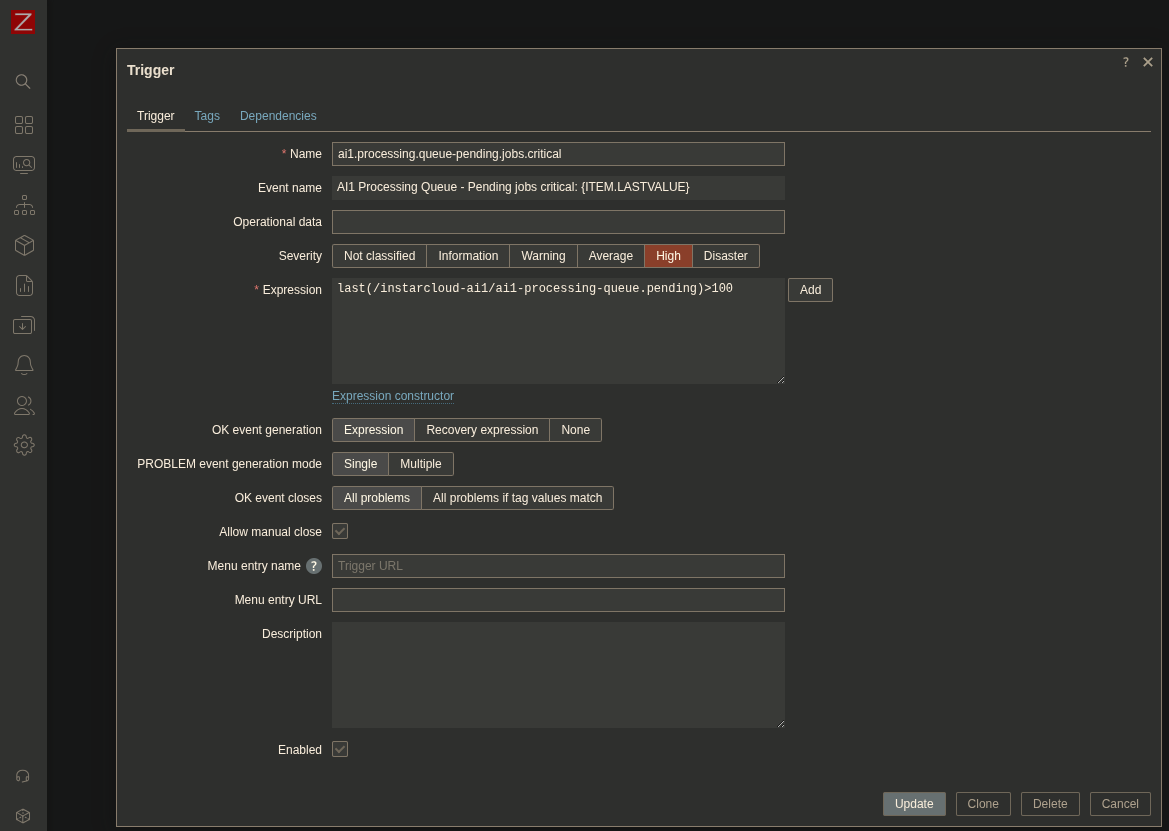Set severity to Warning
Screen dimensions: 1169x831
click(x=543, y=256)
